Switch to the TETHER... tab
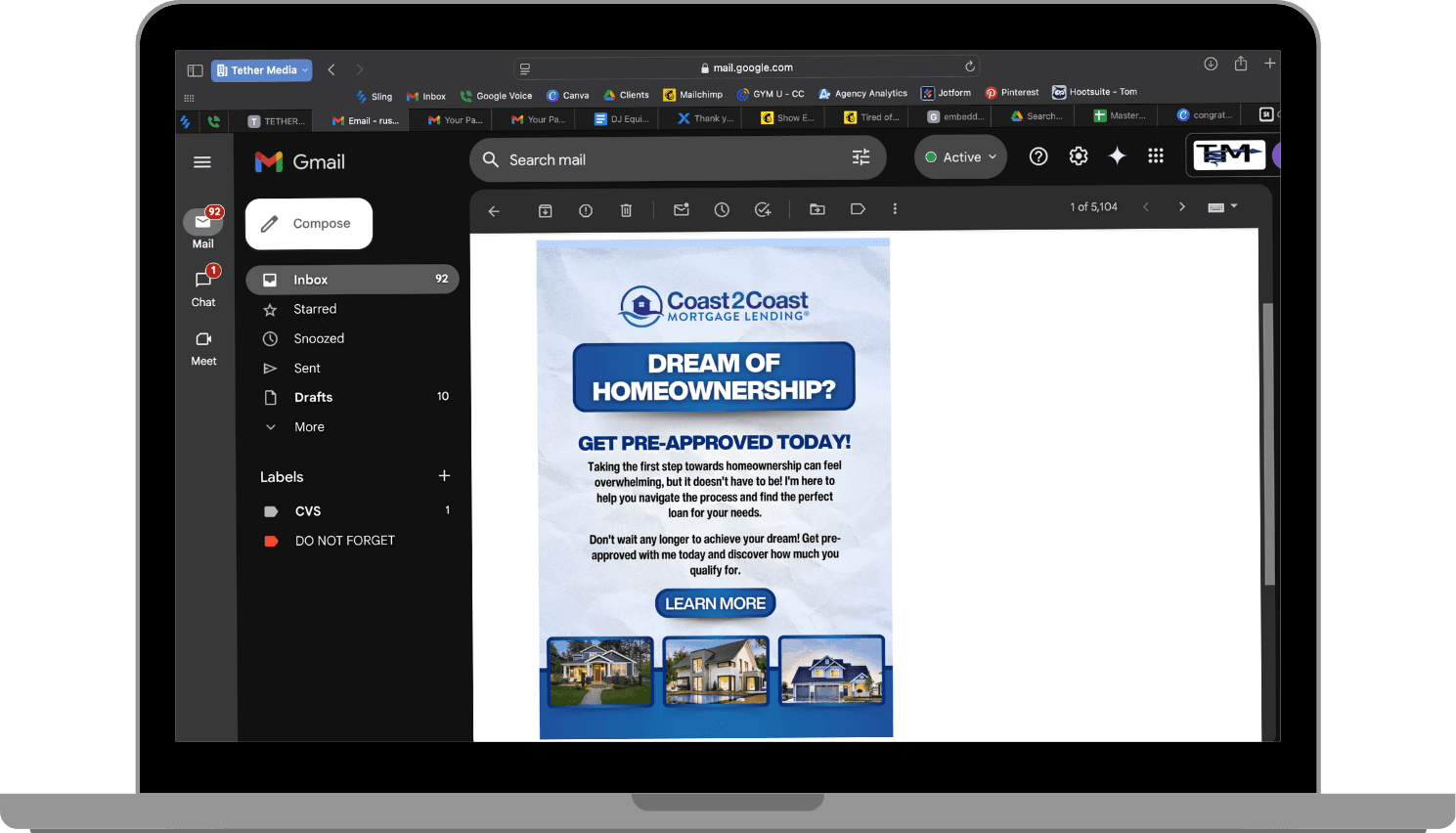Screen dimensions: 1456x833 tap(277, 121)
